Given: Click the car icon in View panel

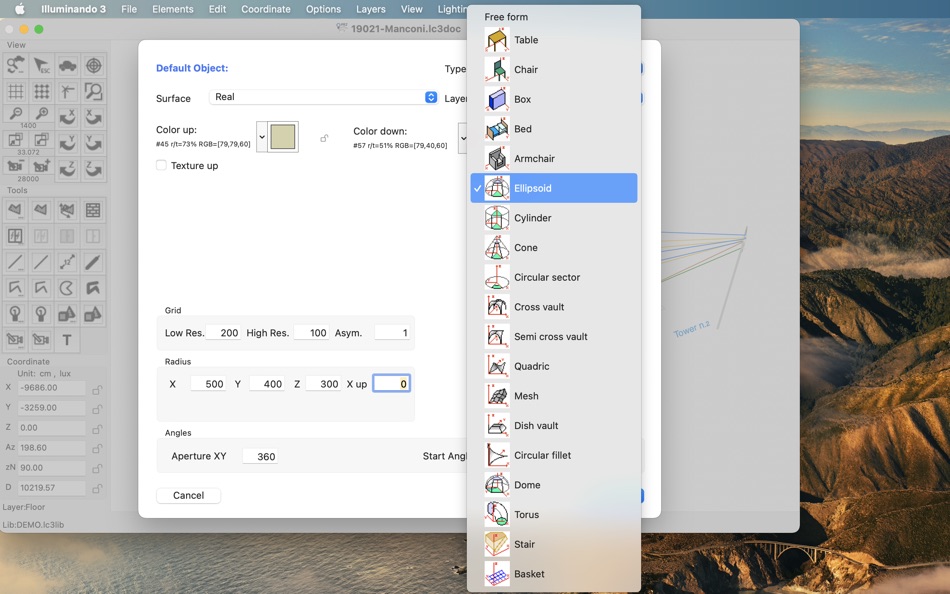Looking at the screenshot, I should click(x=67, y=65).
